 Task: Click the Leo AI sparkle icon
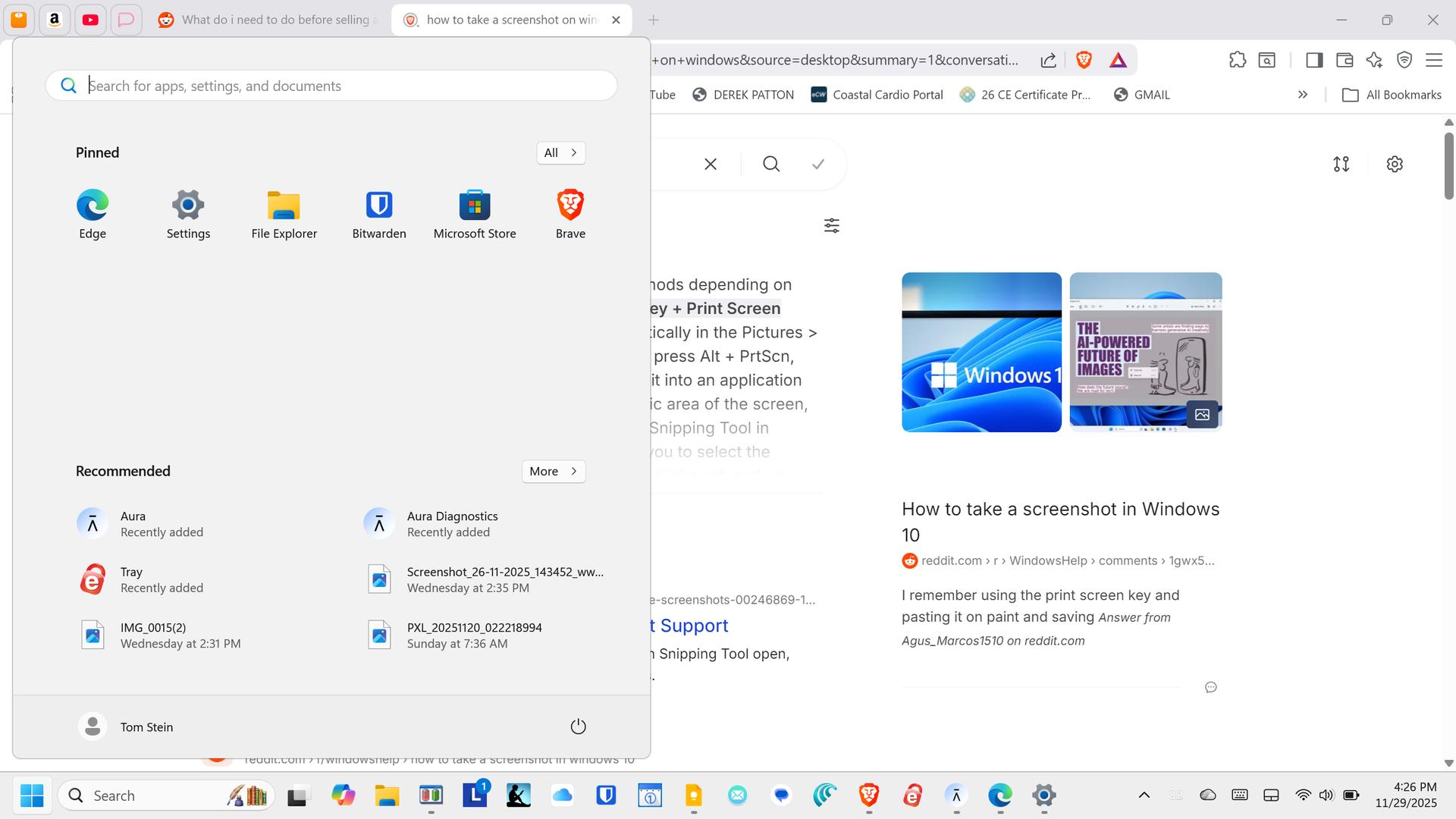[1374, 60]
